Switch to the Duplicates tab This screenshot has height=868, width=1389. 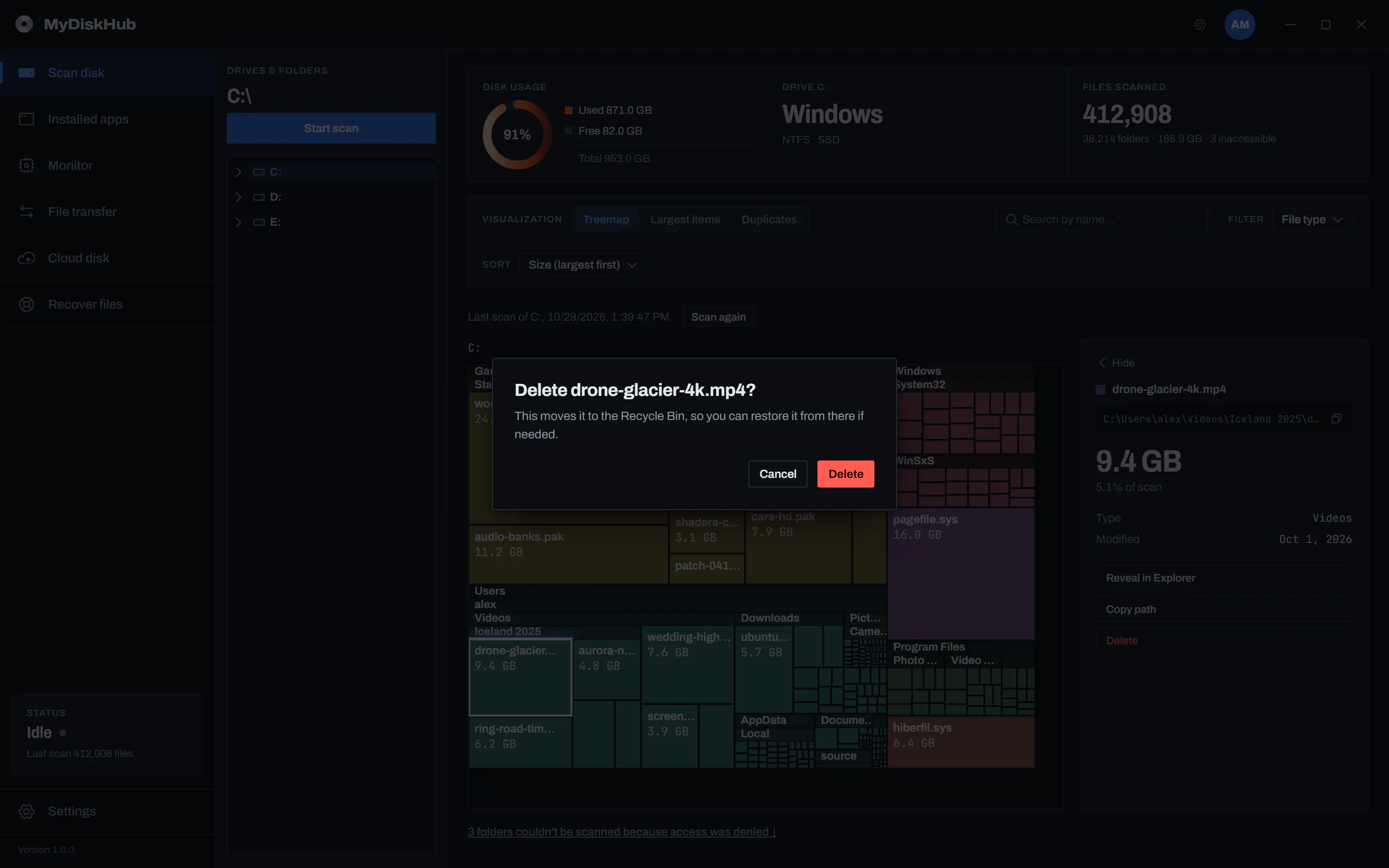pos(769,219)
